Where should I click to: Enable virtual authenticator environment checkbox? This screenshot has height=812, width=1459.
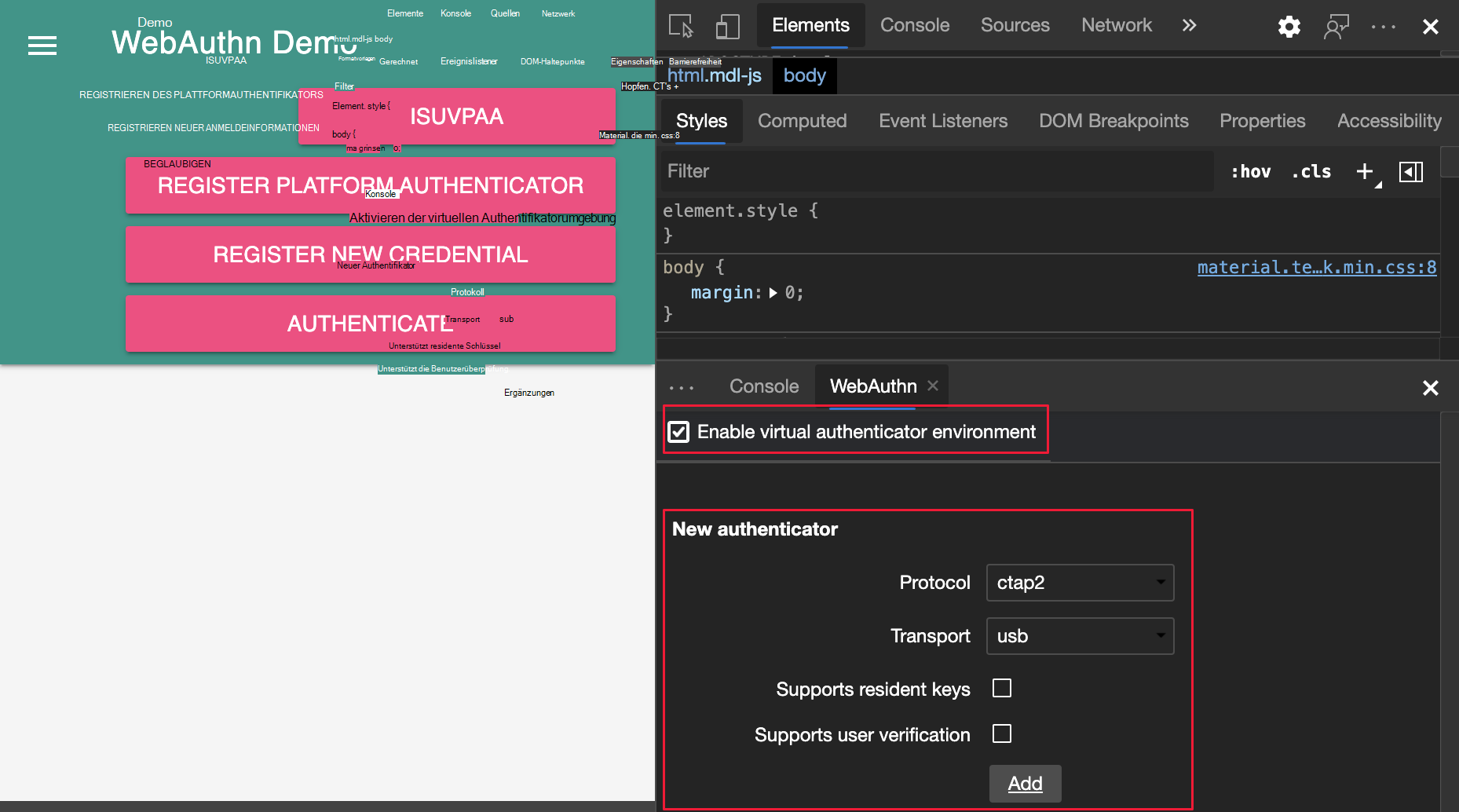tap(678, 431)
